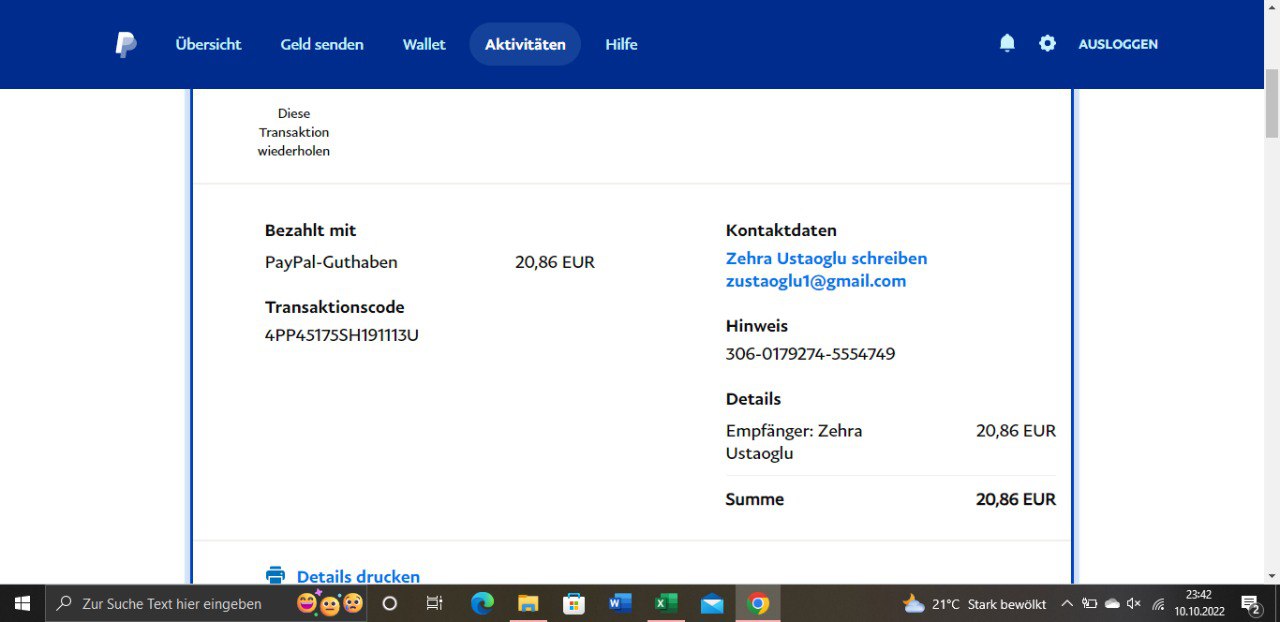Open the Hilfe menu item

621,44
